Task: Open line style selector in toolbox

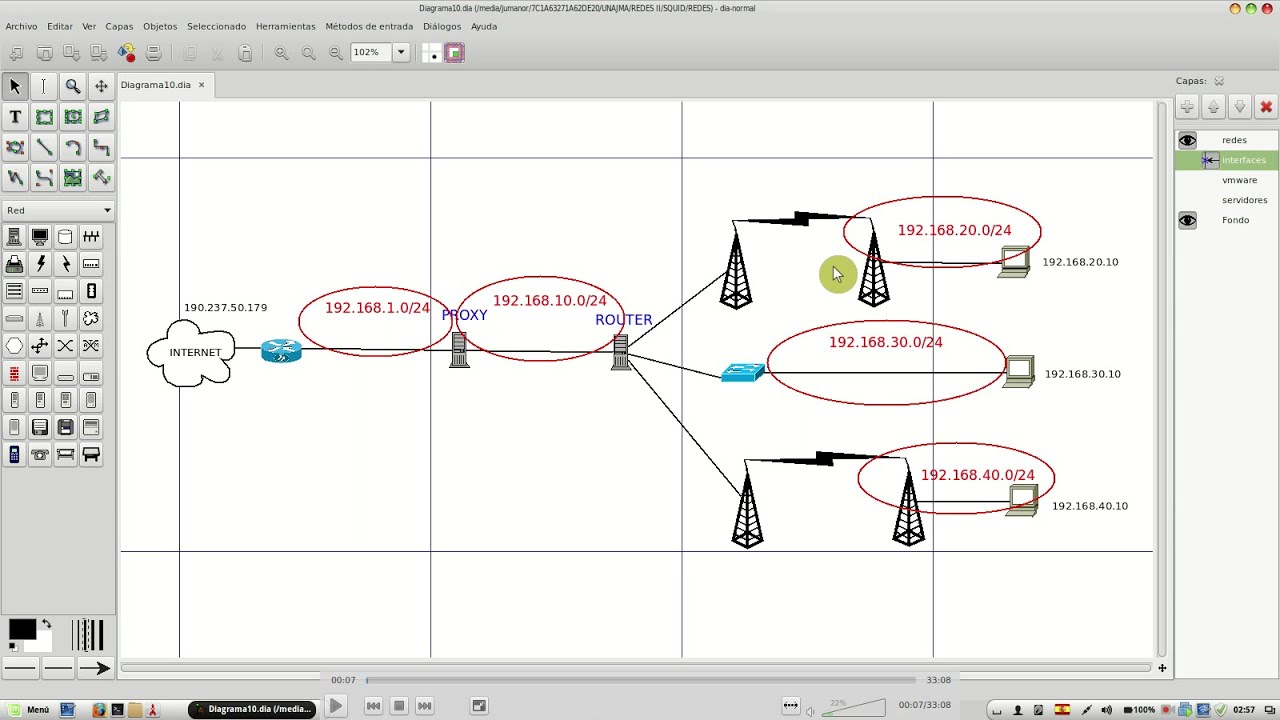Action: point(58,668)
